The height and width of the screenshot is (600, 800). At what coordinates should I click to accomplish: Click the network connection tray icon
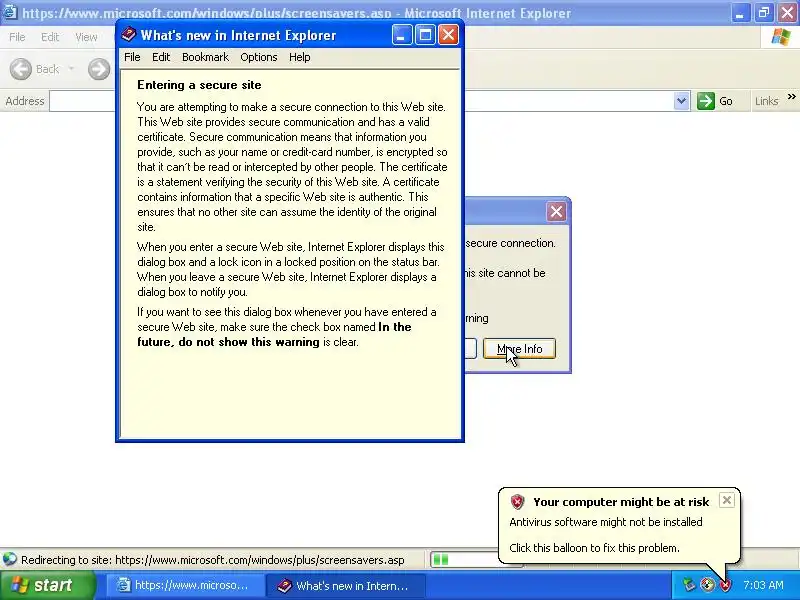[x=689, y=585]
